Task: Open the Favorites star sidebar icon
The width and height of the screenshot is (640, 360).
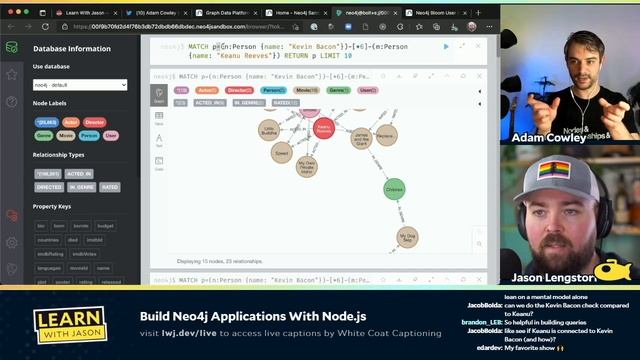Action: [12, 75]
